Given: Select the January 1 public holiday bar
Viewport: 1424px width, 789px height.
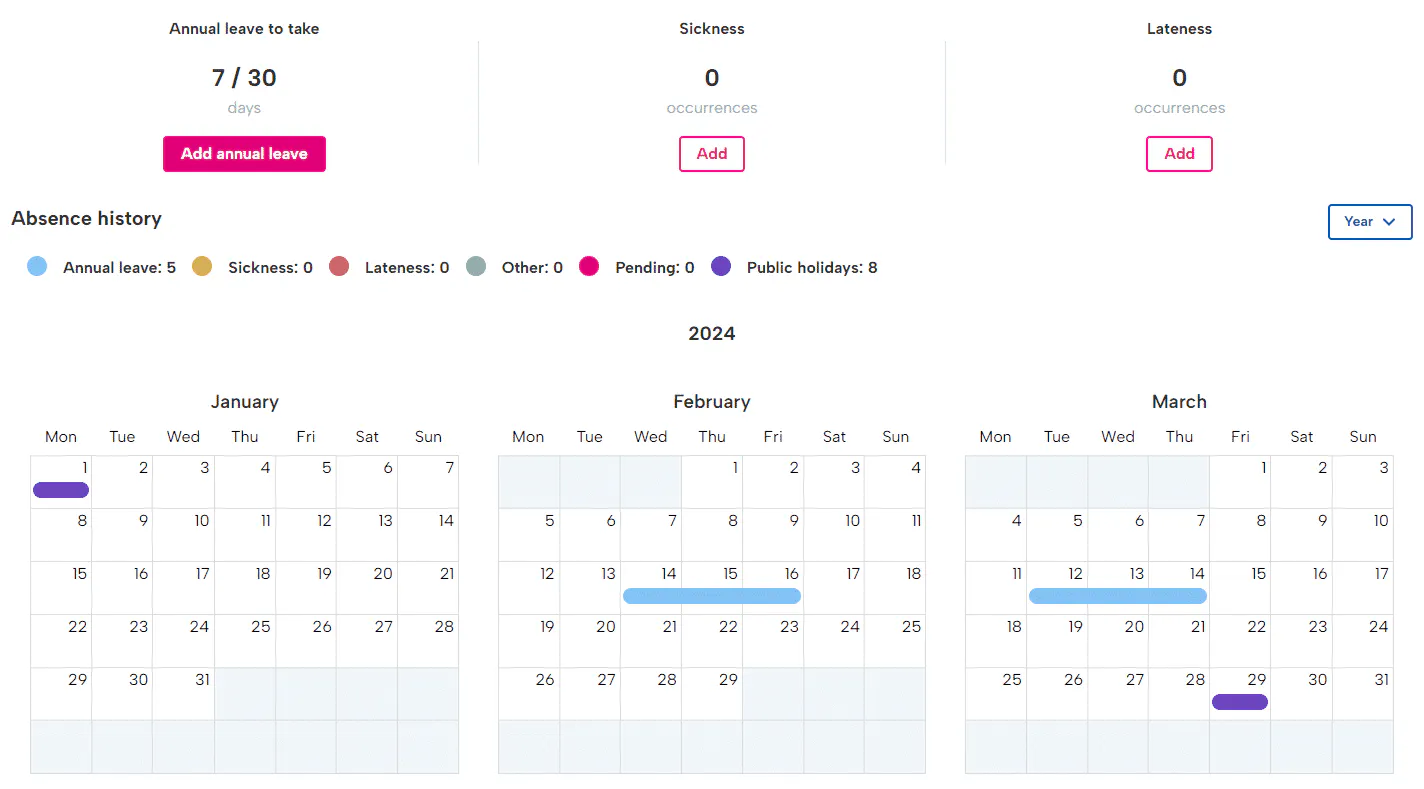Looking at the screenshot, I should pyautogui.click(x=61, y=490).
